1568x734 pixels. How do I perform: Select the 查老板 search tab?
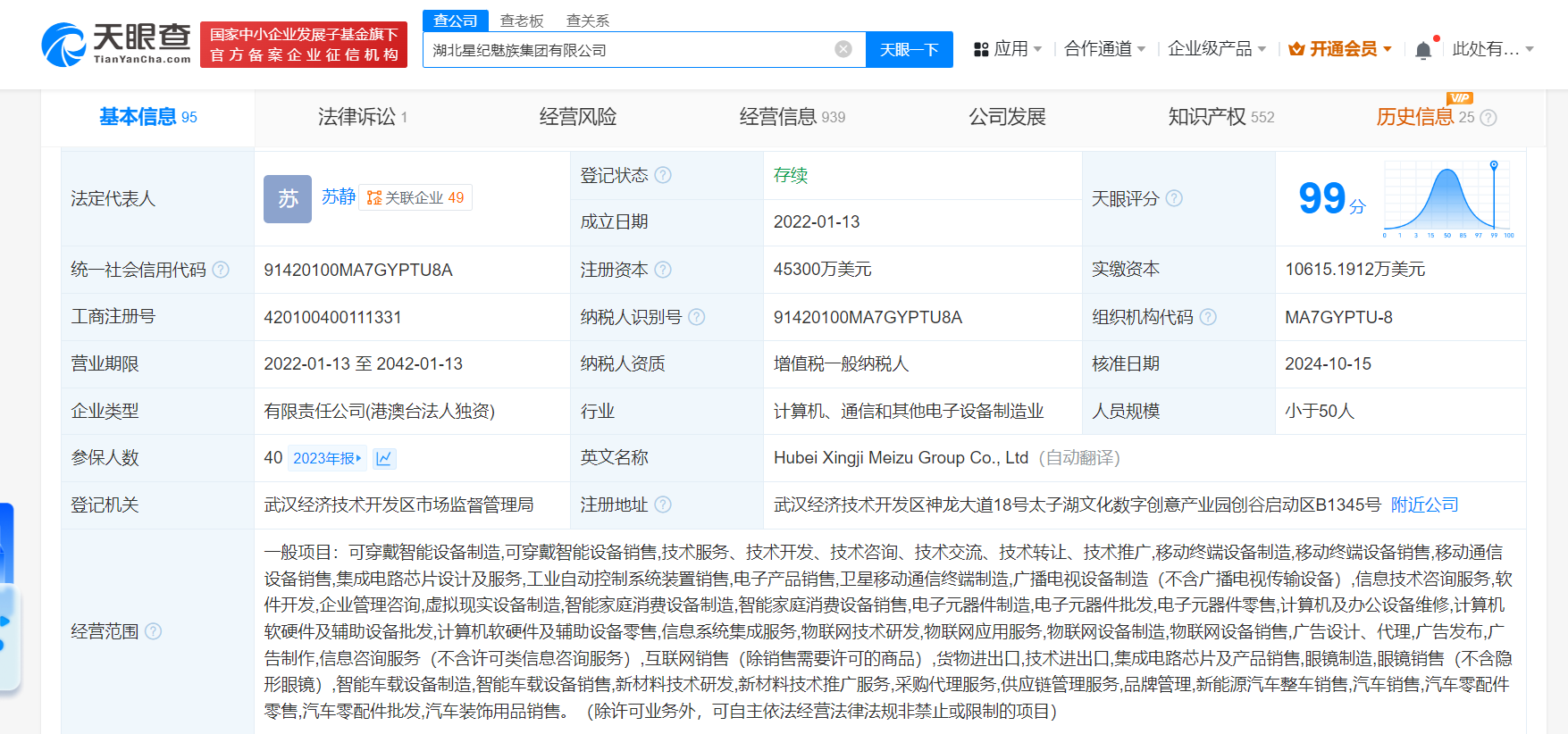pos(522,21)
